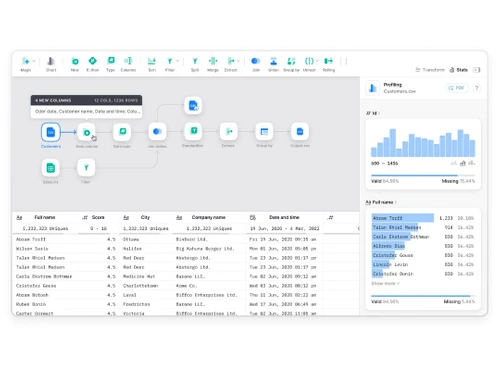Select the Extract node on canvas
The height and width of the screenshot is (375, 500).
click(x=229, y=131)
